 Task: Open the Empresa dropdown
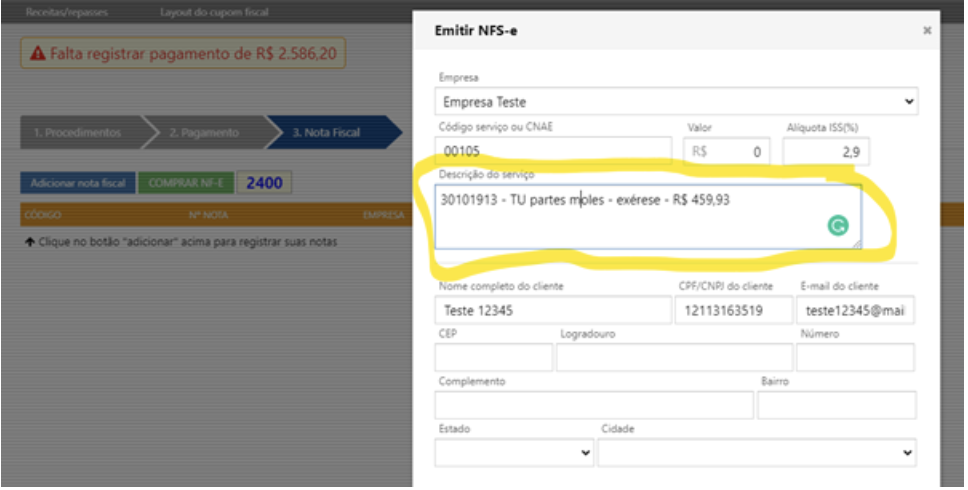[676, 101]
